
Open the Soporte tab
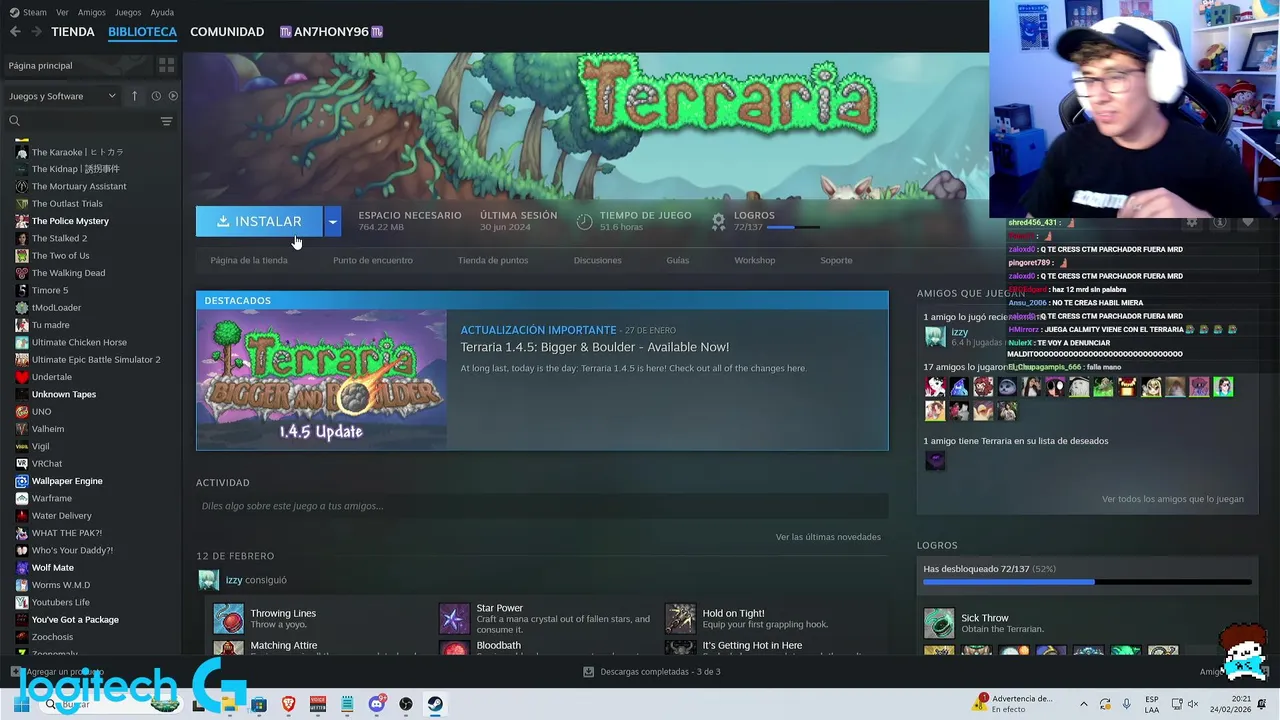pyautogui.click(x=836, y=260)
